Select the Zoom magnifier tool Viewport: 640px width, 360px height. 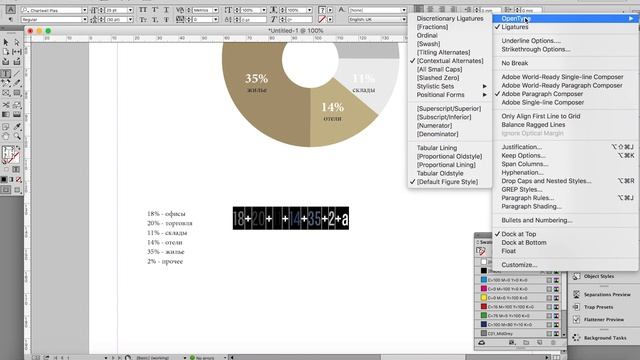17,137
